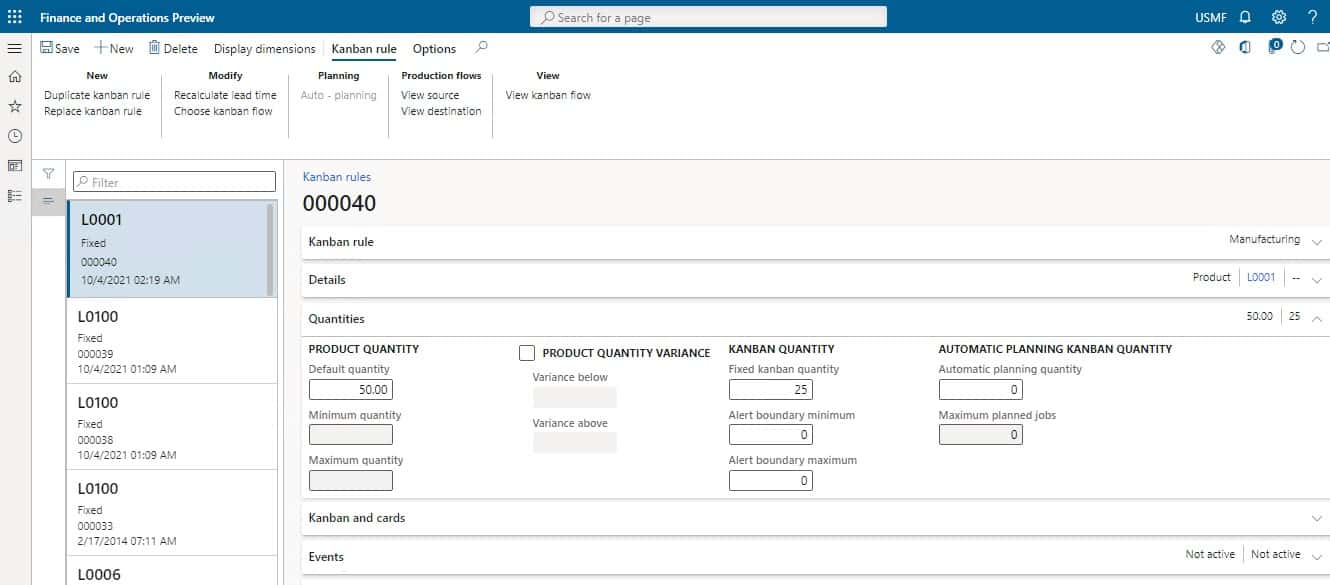
Task: Expand the navigation pane hamburger menu
Action: pyautogui.click(x=15, y=48)
